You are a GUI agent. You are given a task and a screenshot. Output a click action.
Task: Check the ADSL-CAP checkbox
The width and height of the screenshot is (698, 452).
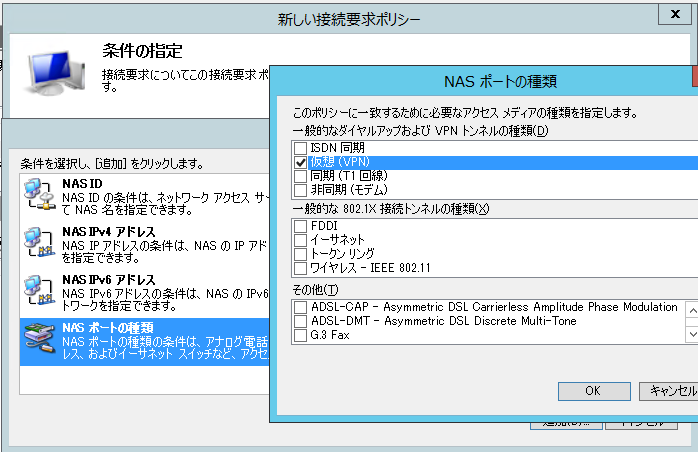point(300,307)
